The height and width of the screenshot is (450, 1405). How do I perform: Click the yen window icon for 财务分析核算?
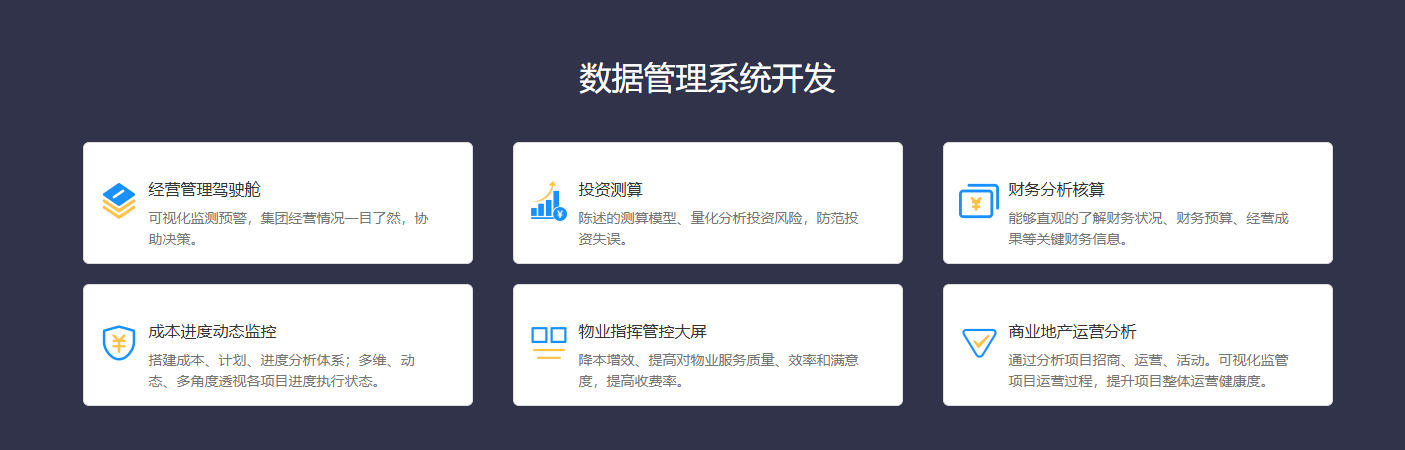(978, 201)
